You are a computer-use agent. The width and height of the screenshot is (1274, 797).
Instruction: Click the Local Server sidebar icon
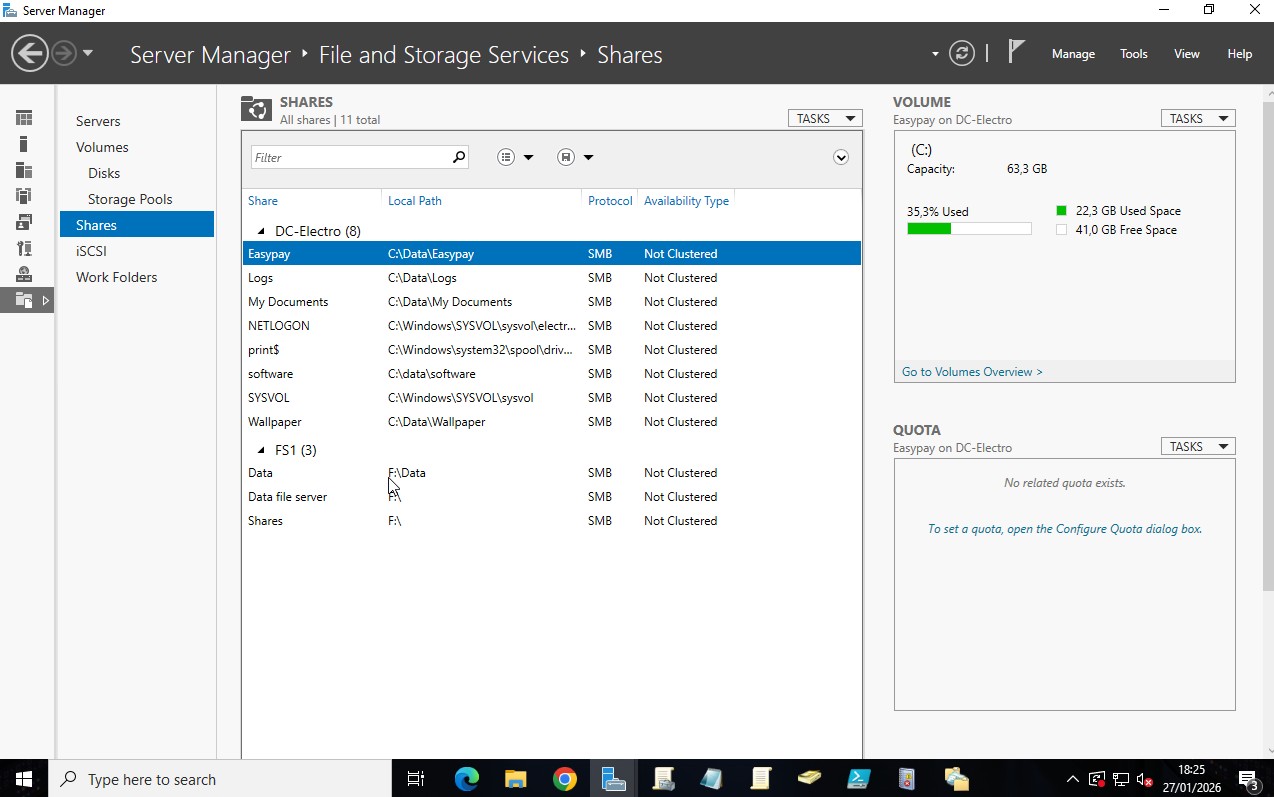click(x=24, y=144)
